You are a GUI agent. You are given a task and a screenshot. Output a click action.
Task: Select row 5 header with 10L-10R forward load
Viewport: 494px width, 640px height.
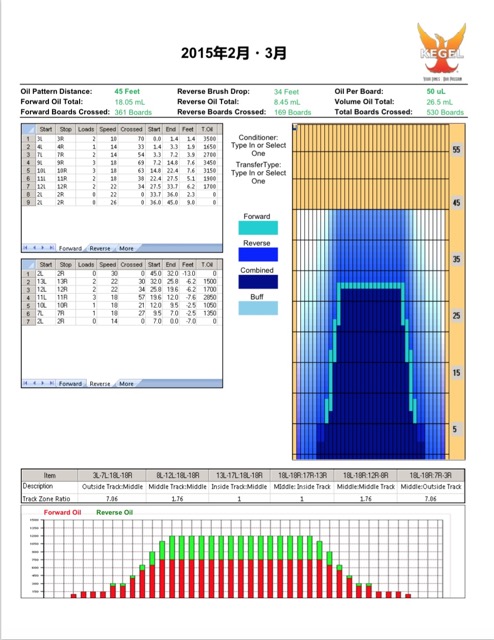click(x=29, y=171)
